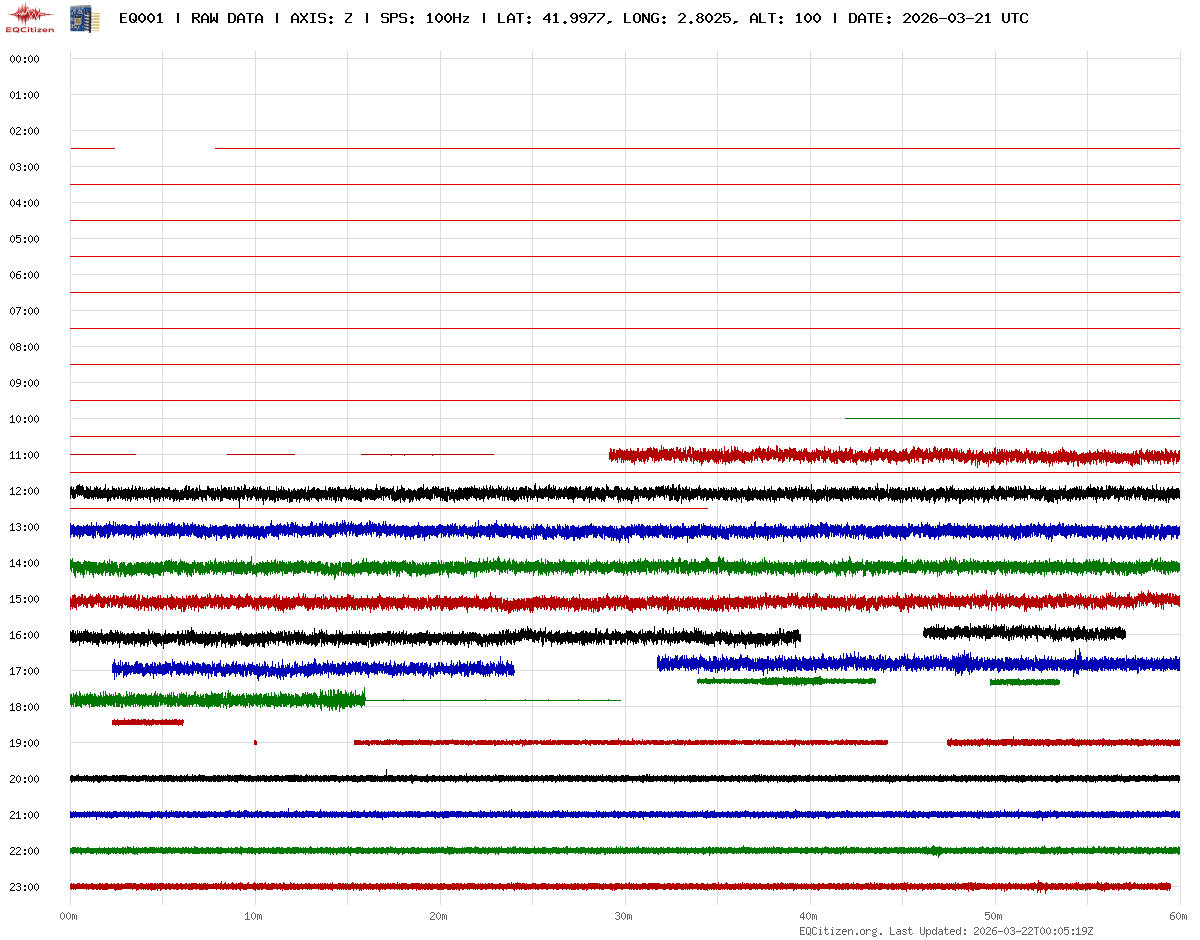
Task: Click the short red segment below 18:00
Action: [148, 722]
